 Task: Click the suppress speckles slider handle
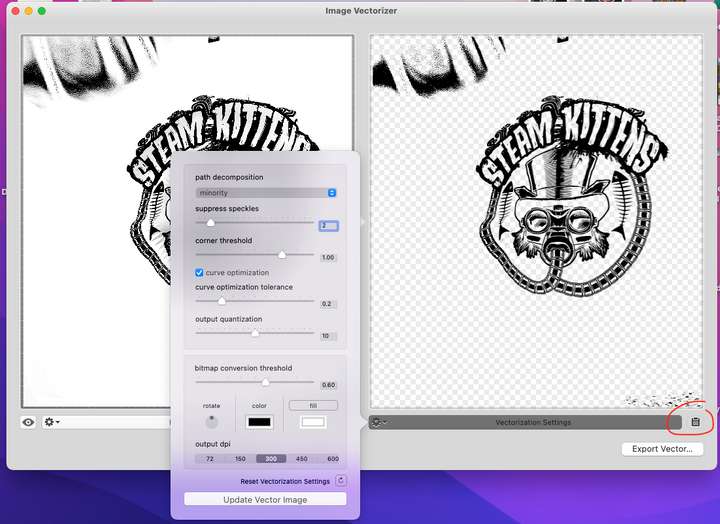click(210, 223)
